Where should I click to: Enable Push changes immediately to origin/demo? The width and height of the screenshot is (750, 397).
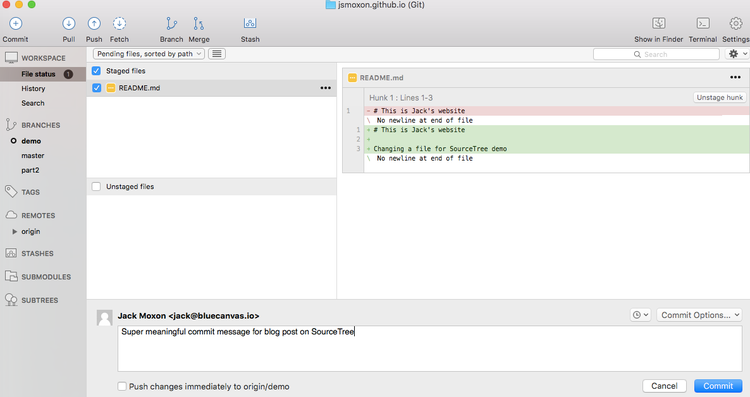point(122,386)
